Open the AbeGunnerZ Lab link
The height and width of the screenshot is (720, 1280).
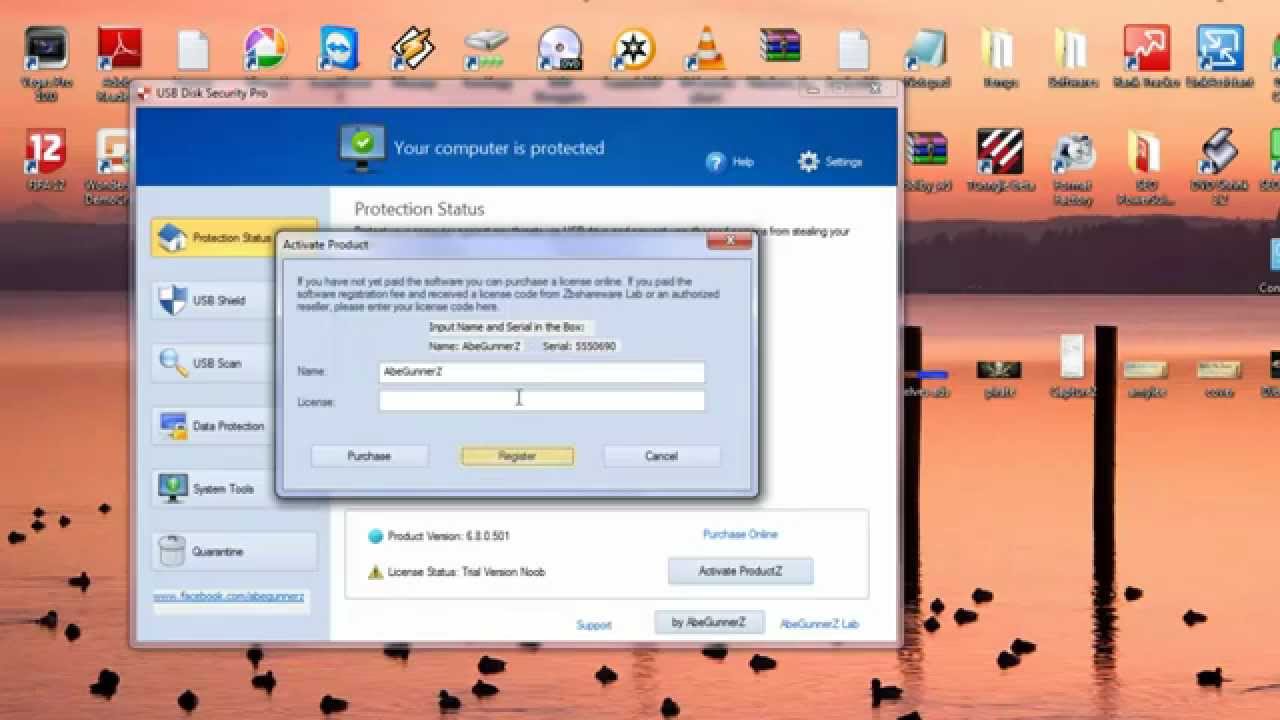[819, 624]
